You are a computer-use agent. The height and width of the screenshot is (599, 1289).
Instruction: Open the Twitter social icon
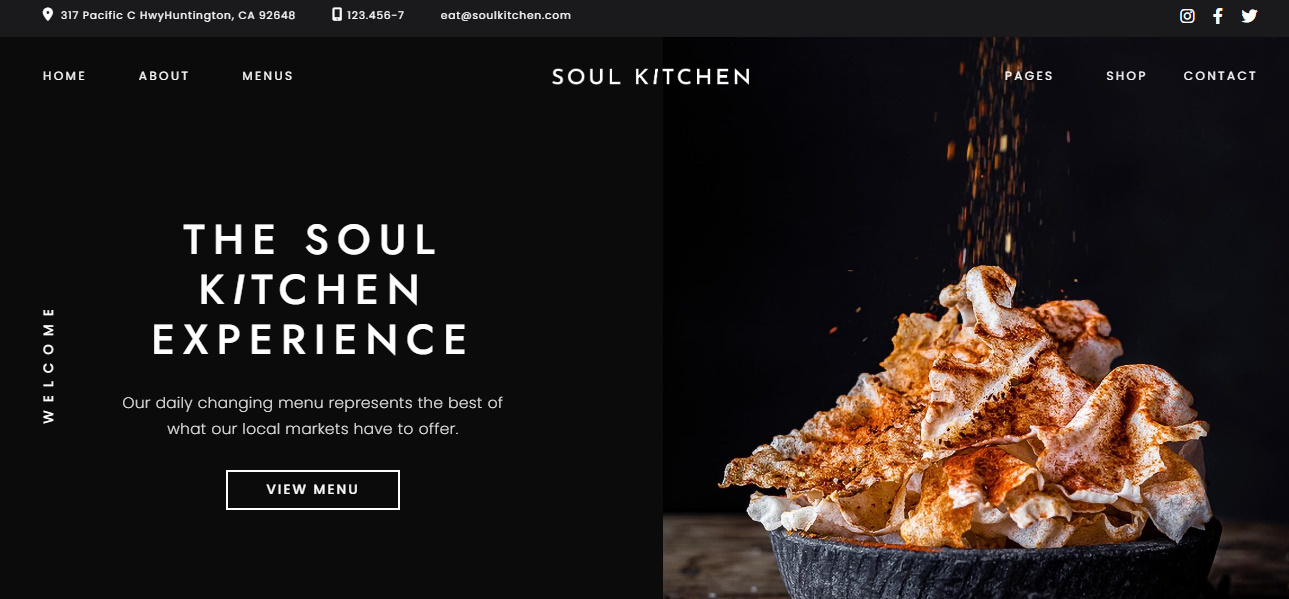coord(1249,16)
